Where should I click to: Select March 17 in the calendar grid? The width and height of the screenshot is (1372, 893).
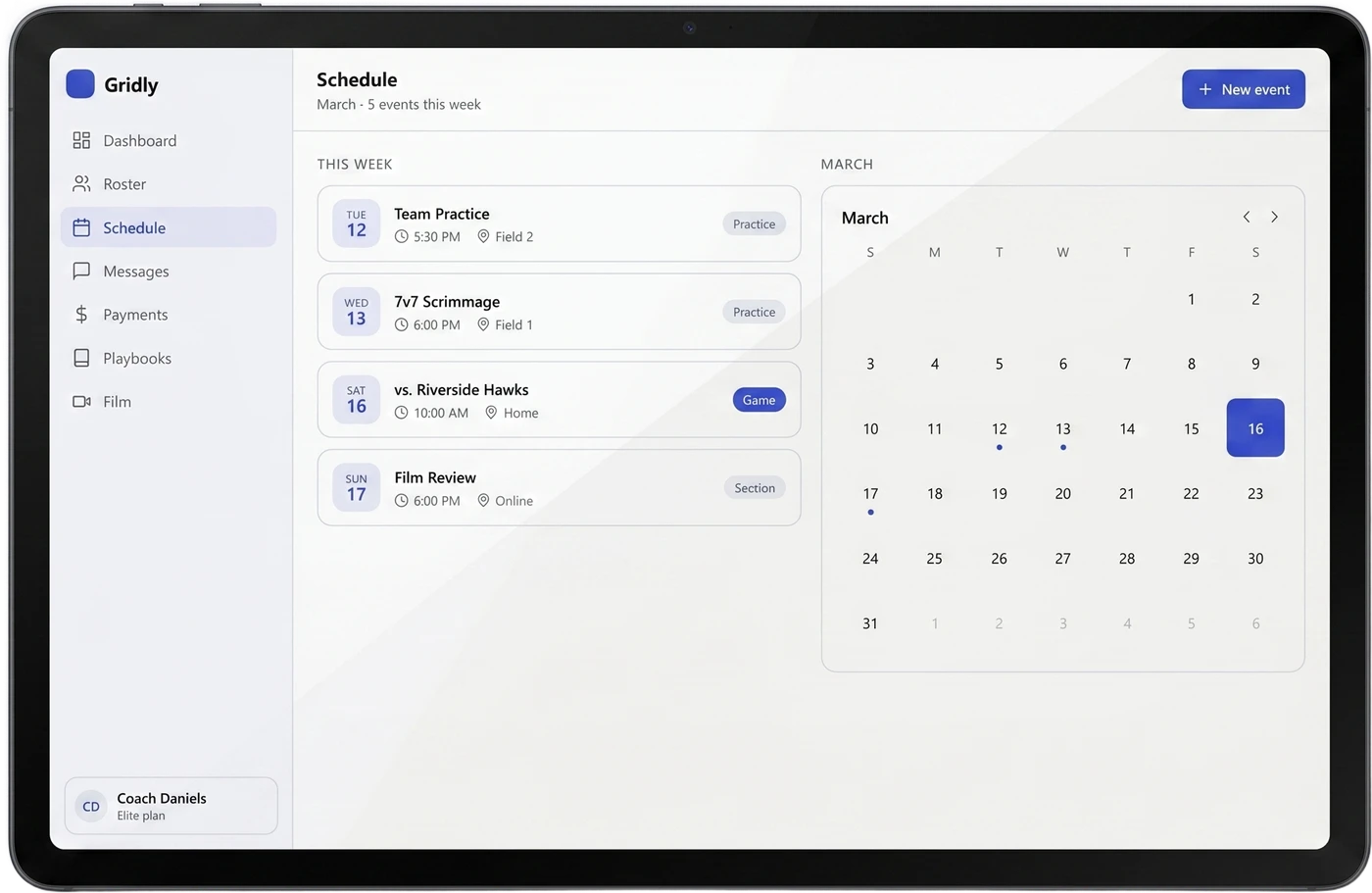pos(870,493)
